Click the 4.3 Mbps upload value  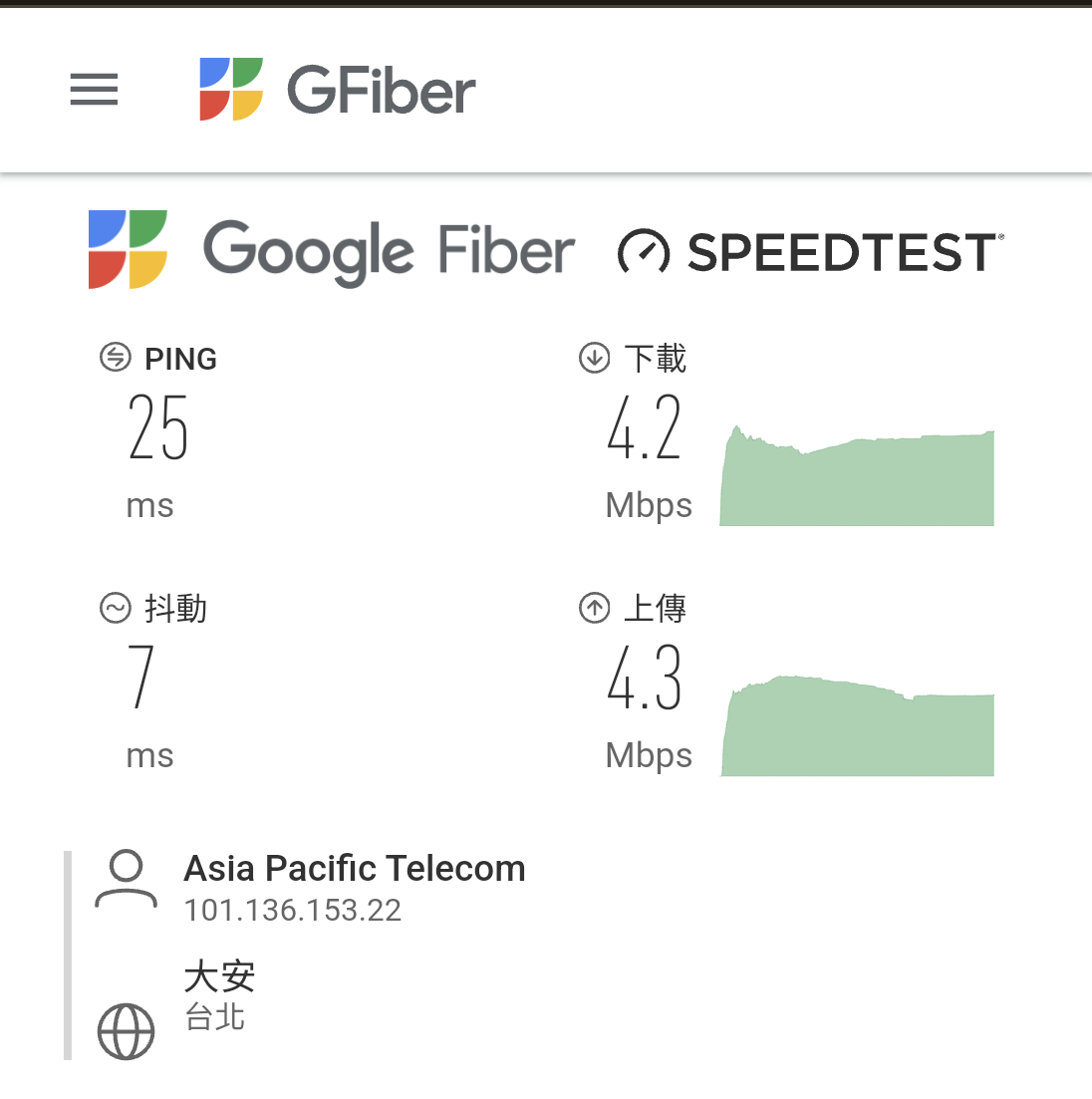pos(645,679)
